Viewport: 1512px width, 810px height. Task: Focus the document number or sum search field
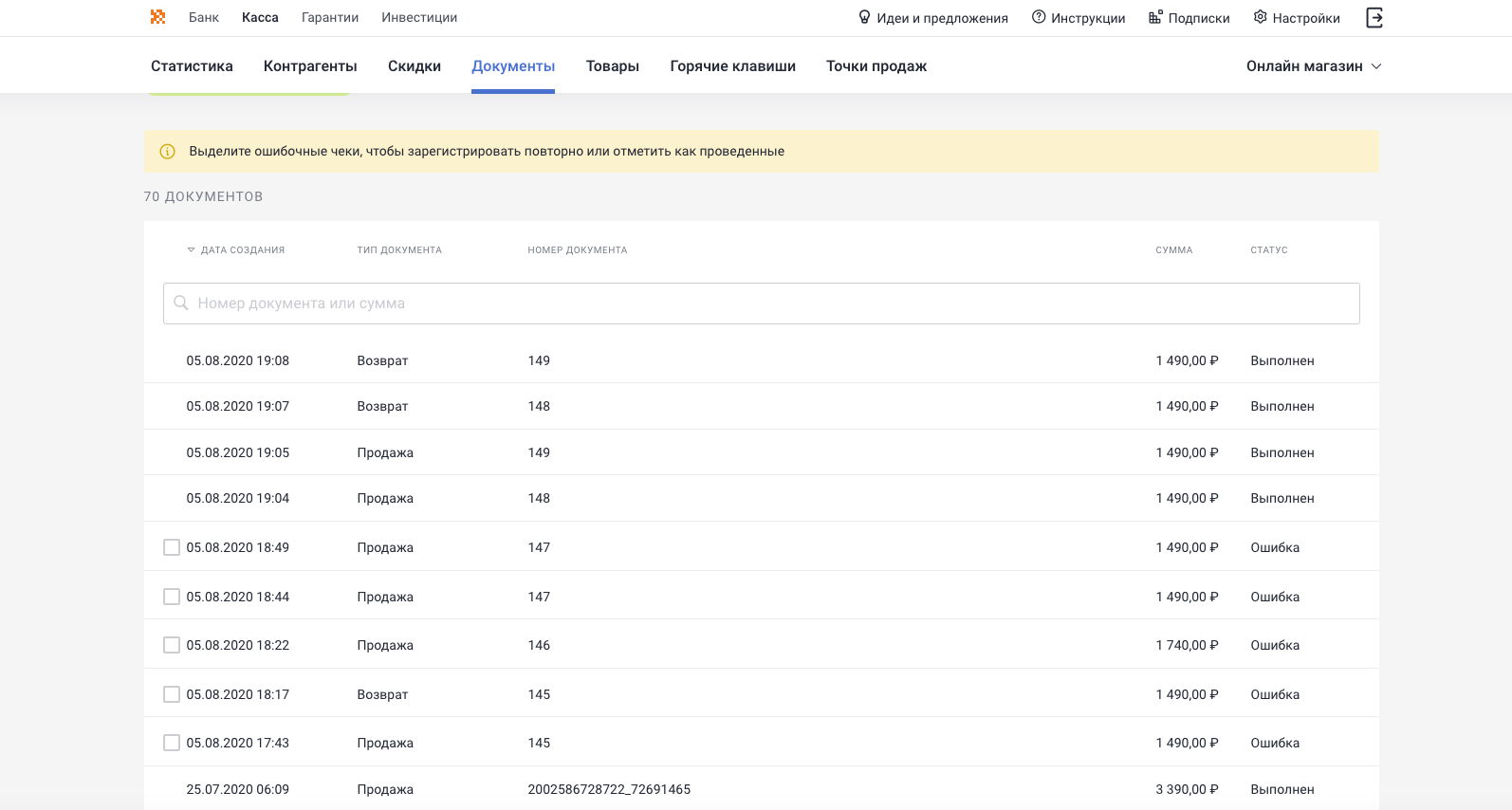(761, 304)
